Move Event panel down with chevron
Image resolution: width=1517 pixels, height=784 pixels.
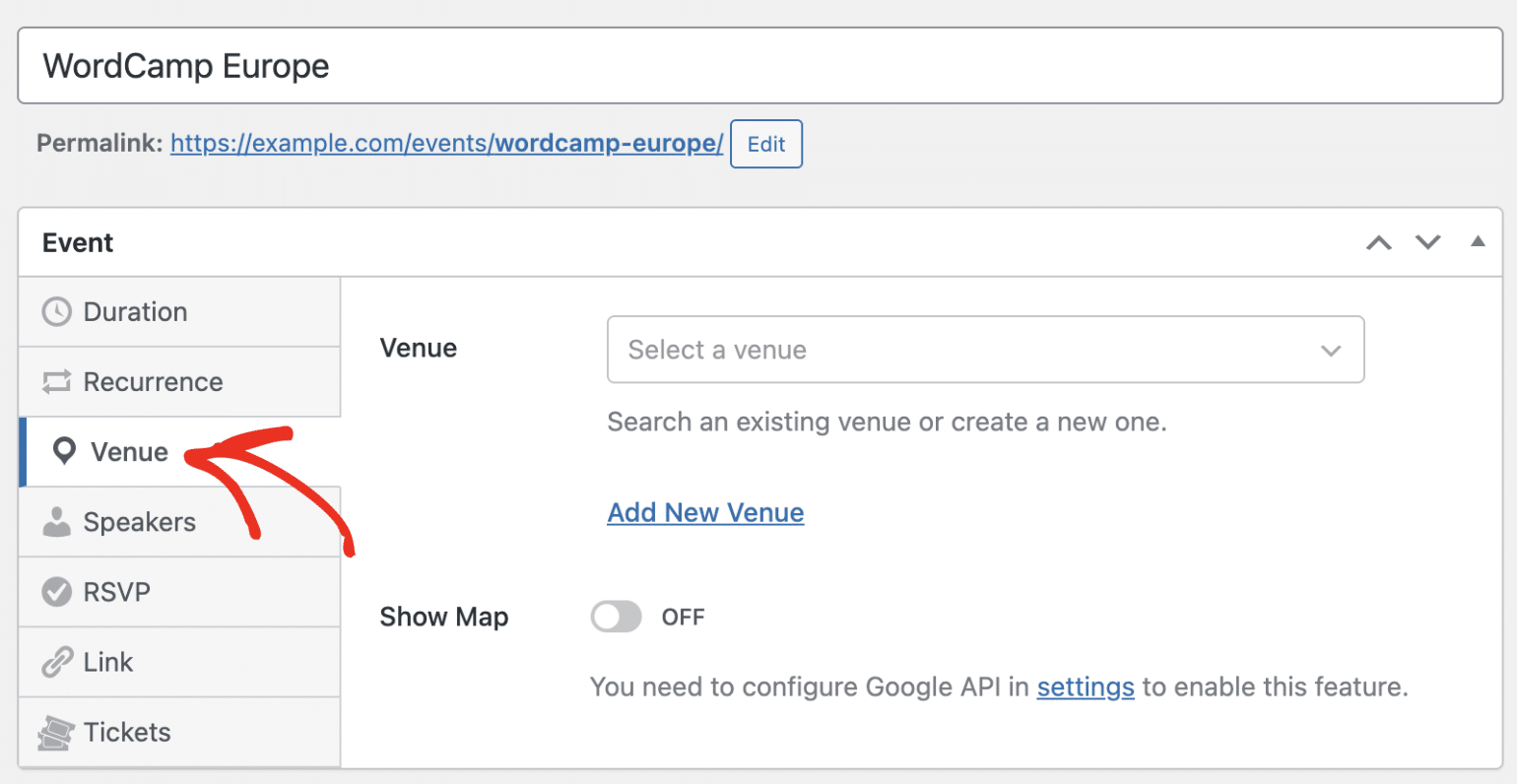point(1428,242)
